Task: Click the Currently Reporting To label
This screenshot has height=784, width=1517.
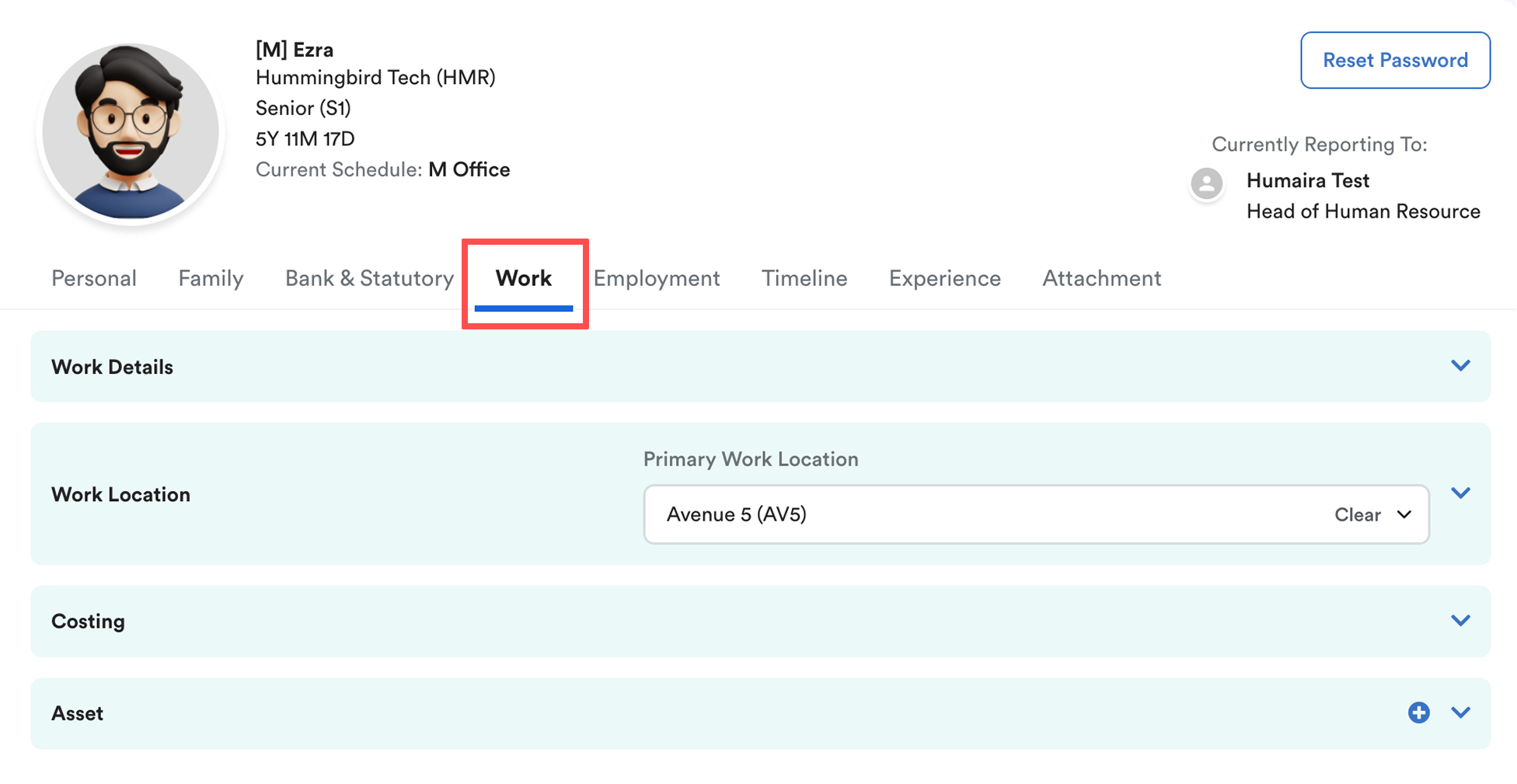Action: 1320,145
